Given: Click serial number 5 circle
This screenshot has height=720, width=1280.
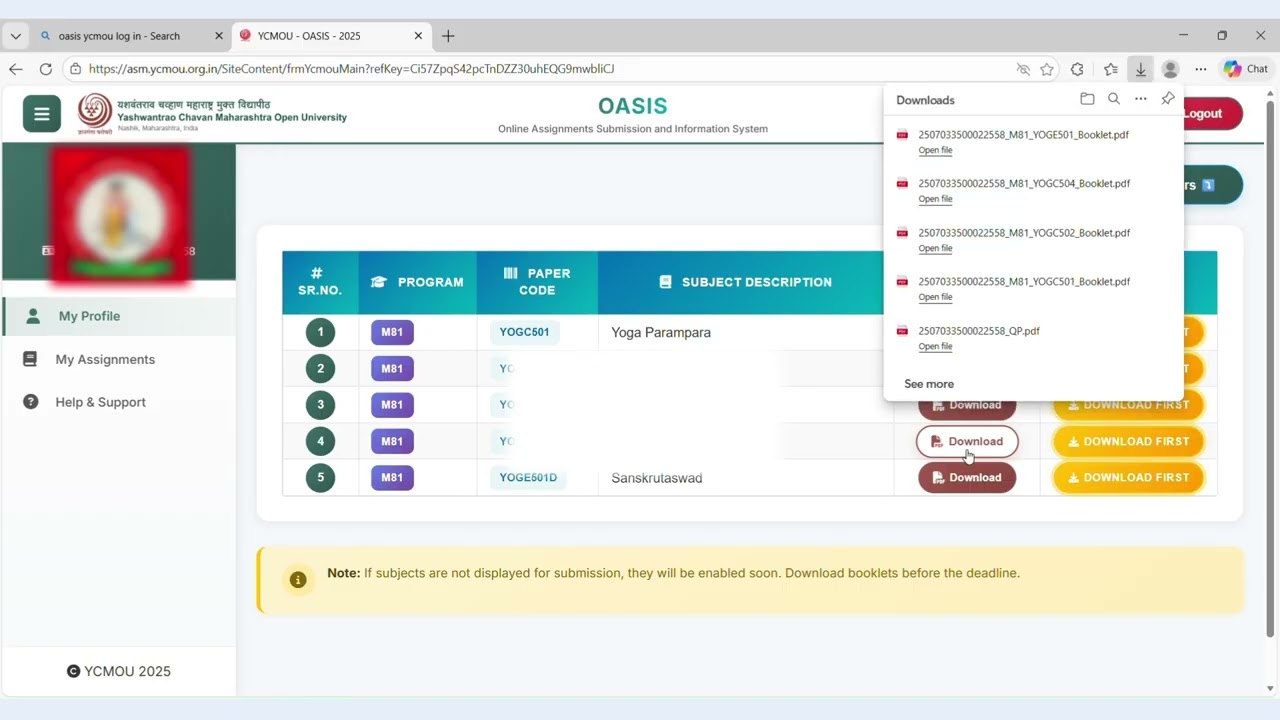Looking at the screenshot, I should (x=321, y=478).
